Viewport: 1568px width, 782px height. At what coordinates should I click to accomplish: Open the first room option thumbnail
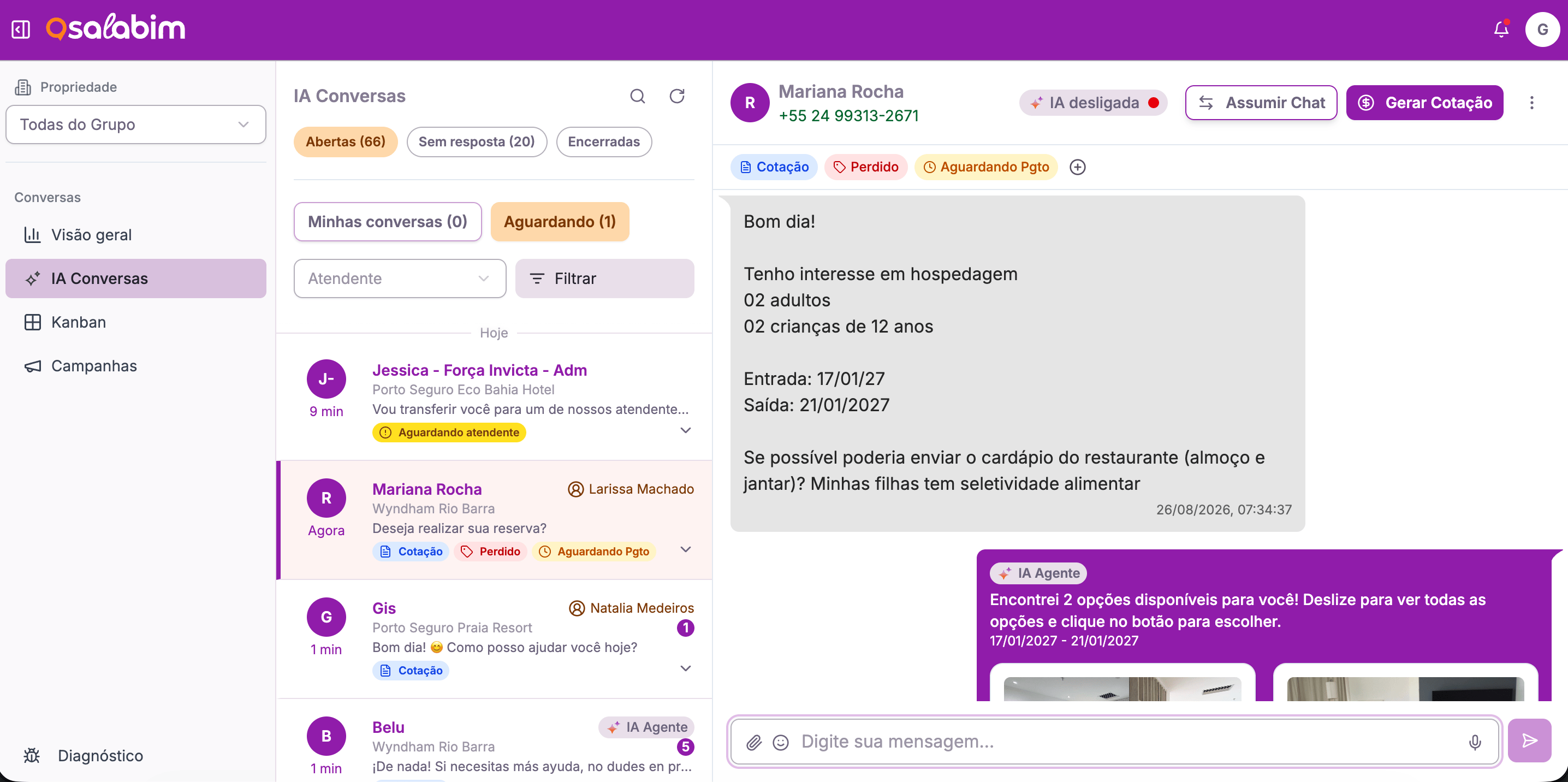tap(1122, 688)
